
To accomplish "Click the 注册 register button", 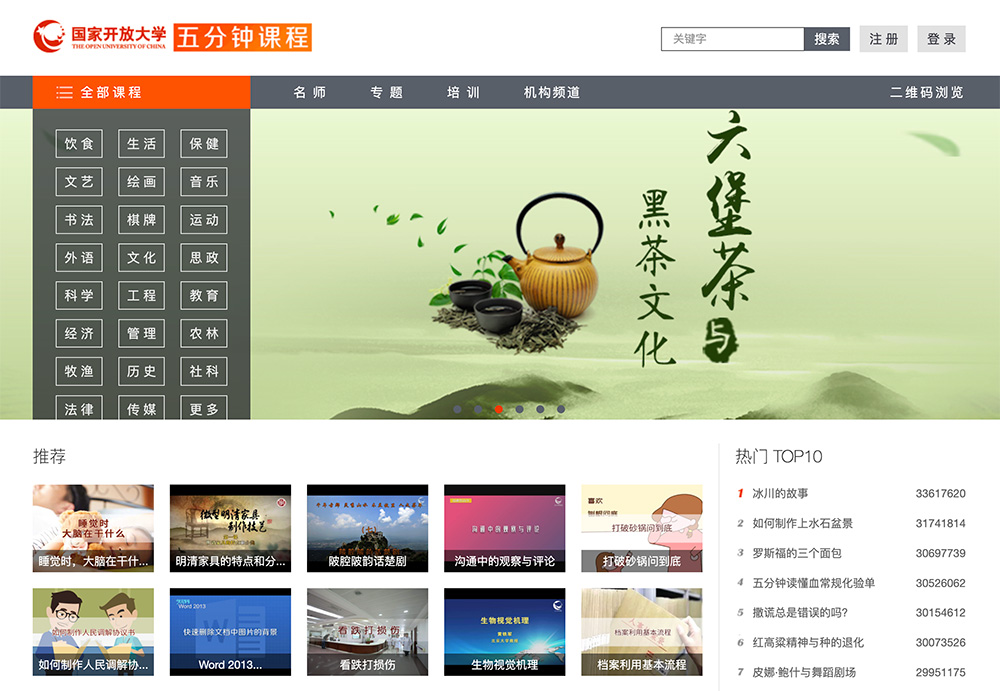I will coord(883,39).
